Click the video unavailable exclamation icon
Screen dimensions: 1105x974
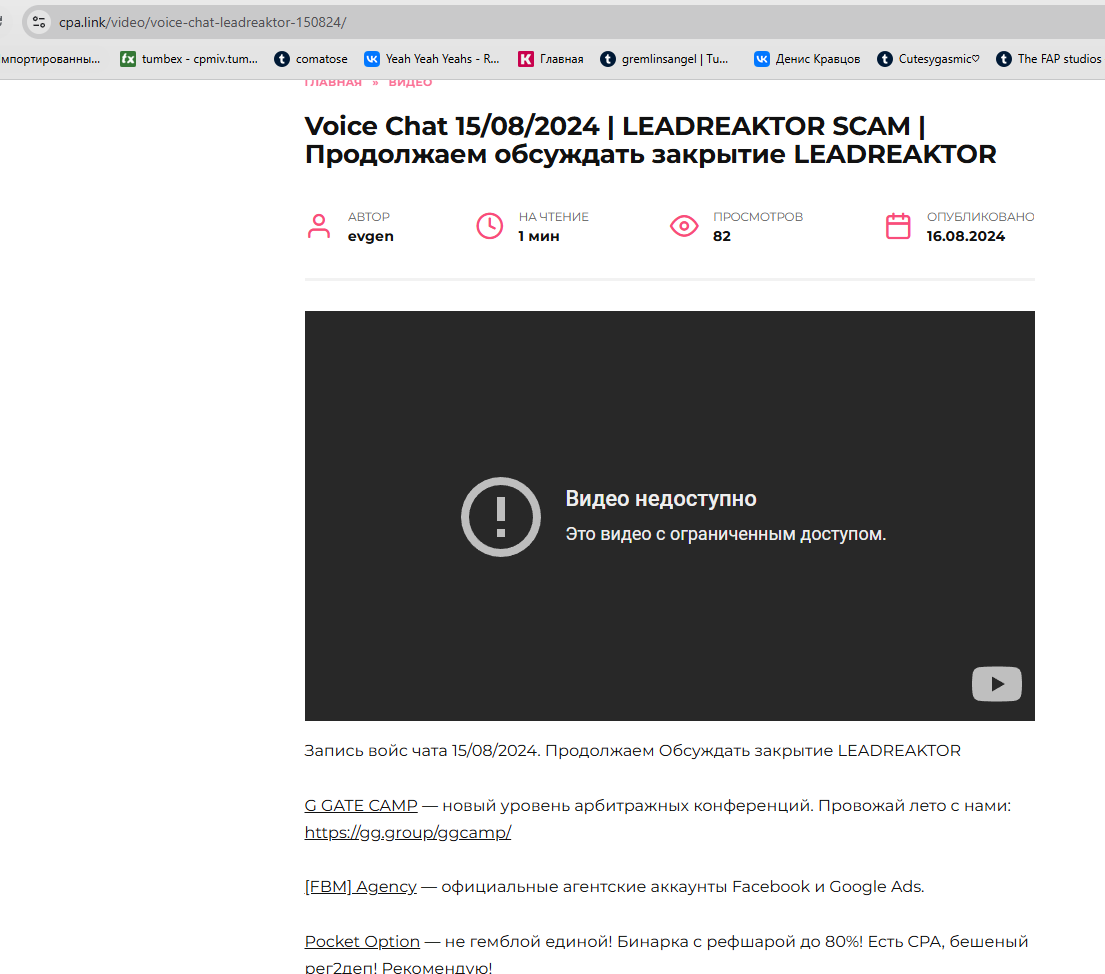click(x=501, y=517)
